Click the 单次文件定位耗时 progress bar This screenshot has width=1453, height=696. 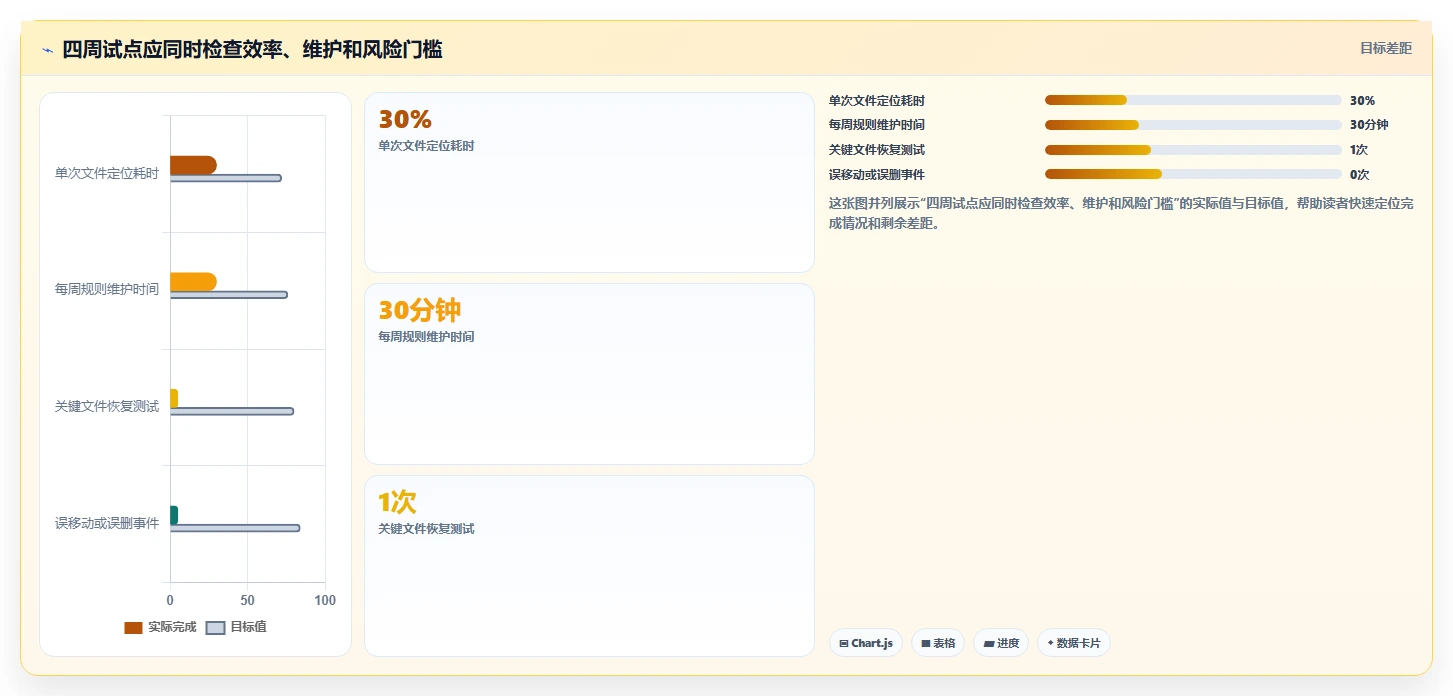coord(1193,100)
